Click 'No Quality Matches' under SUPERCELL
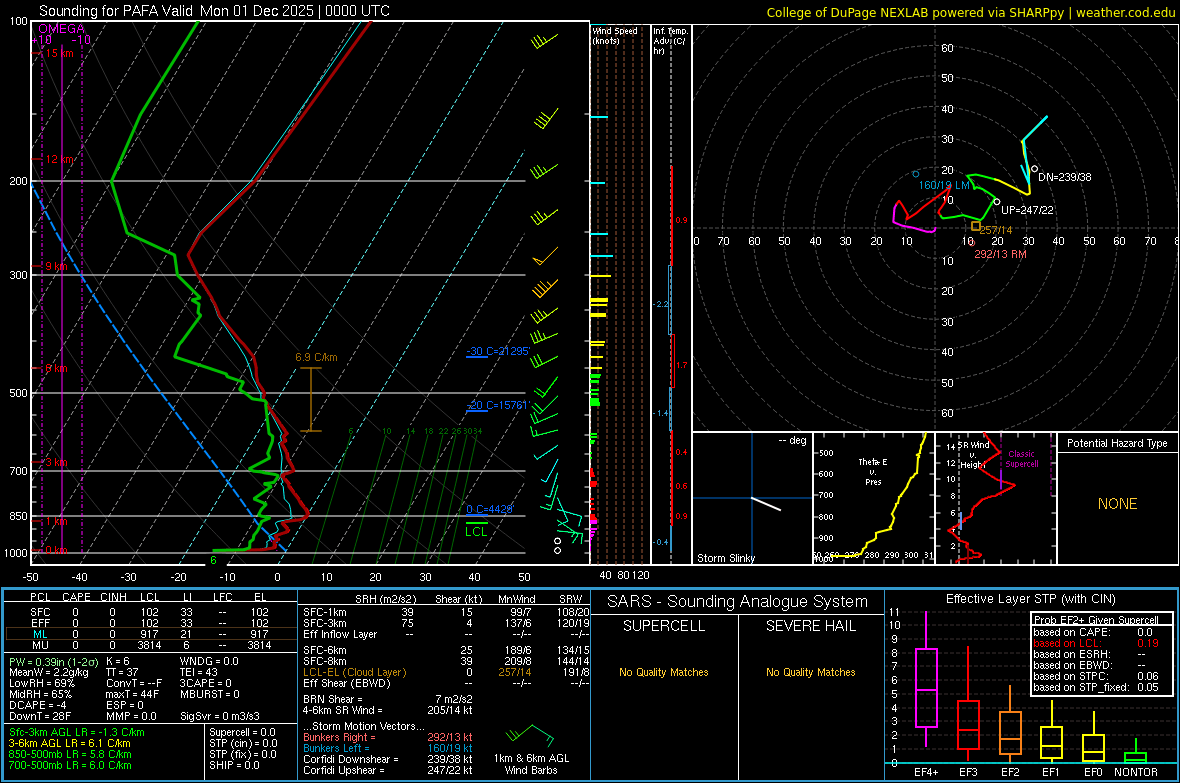 pyautogui.click(x=664, y=672)
